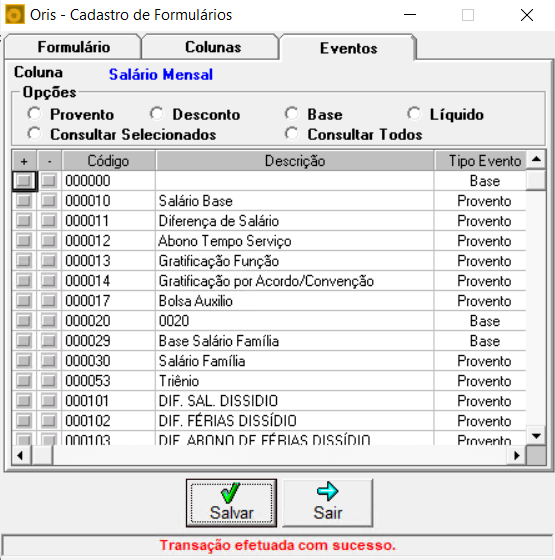Click the horizontal scrollbar right arrow
555x560 pixels.
(x=516, y=455)
